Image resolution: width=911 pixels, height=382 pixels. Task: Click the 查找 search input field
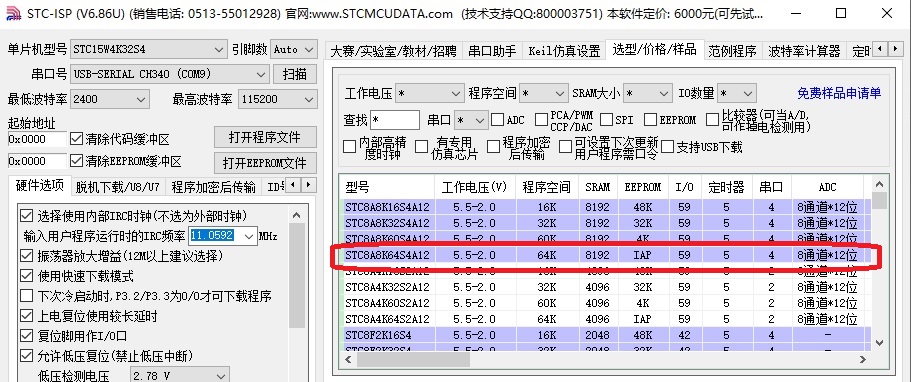tap(394, 120)
